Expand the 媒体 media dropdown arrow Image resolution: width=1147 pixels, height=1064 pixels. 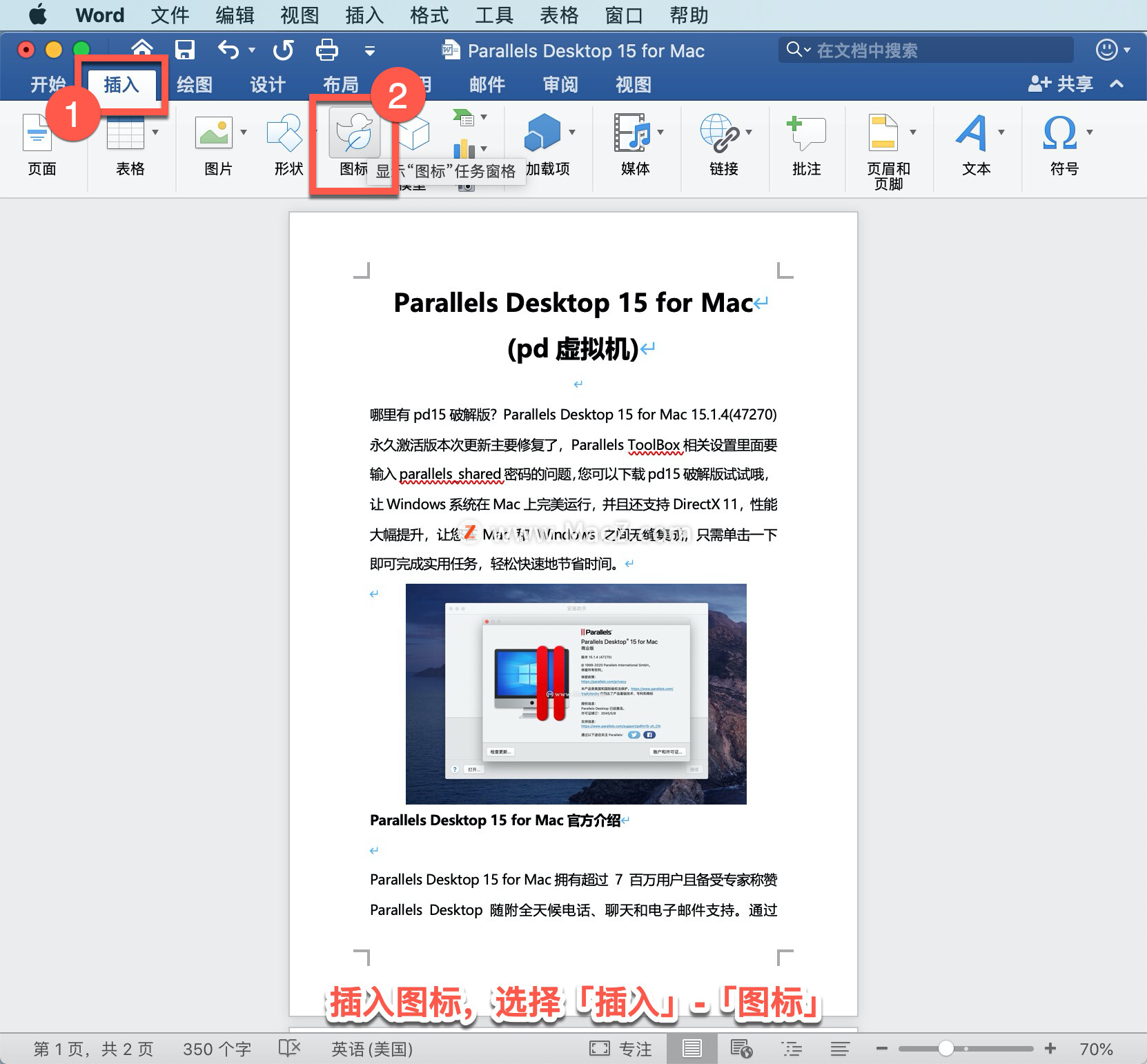tap(660, 132)
